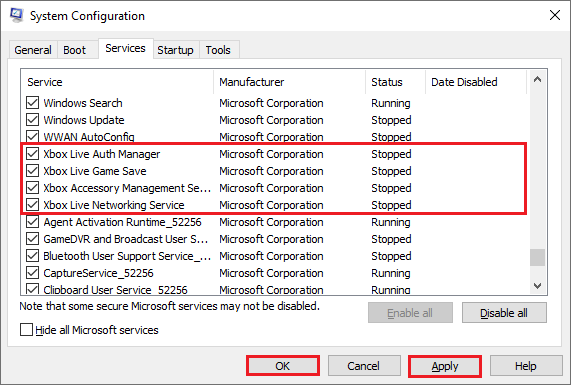This screenshot has width=571, height=385.
Task: Click the System Configuration title bar icon
Action: tap(17, 15)
